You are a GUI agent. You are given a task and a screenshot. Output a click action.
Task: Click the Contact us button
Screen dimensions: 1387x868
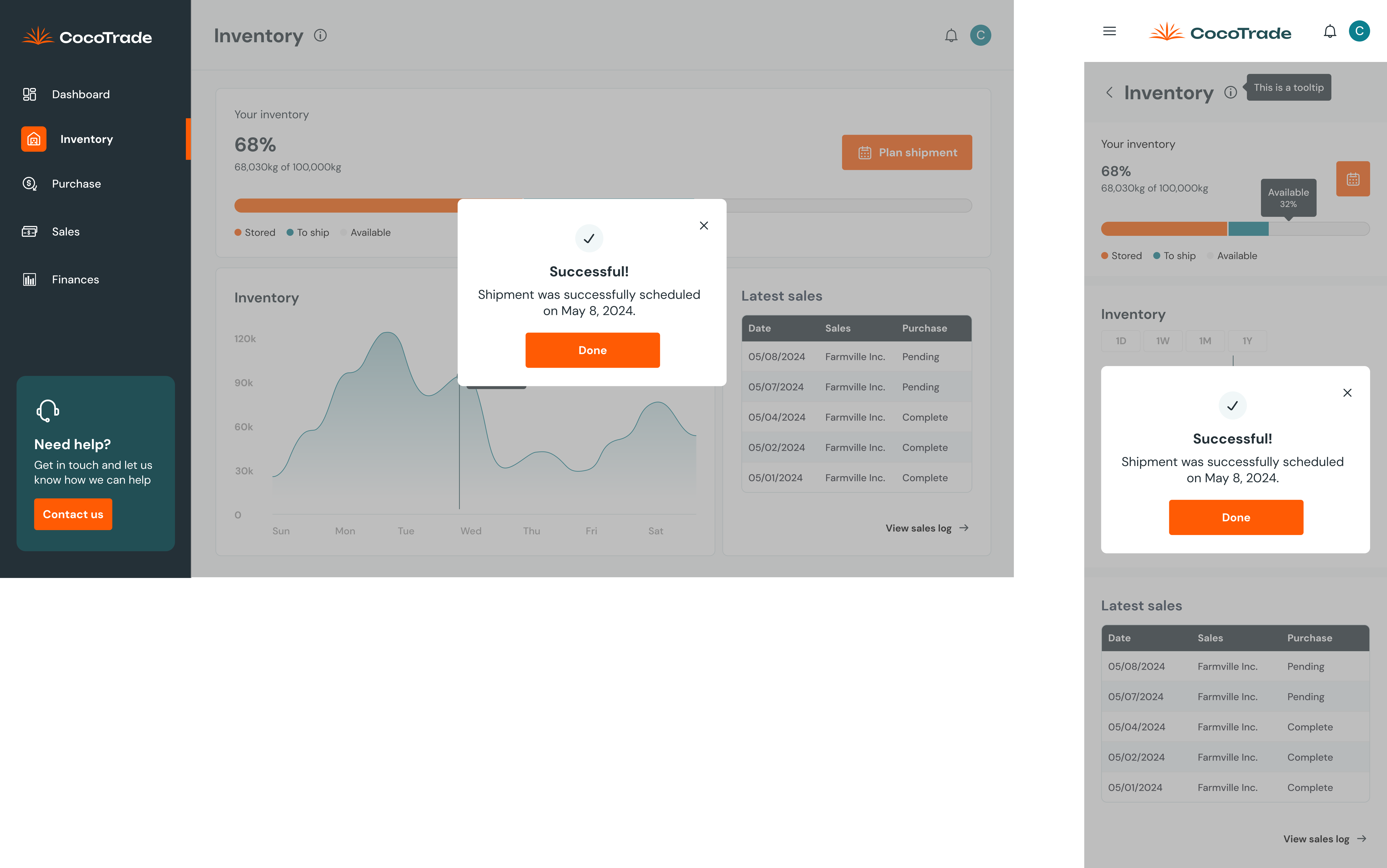click(x=73, y=514)
